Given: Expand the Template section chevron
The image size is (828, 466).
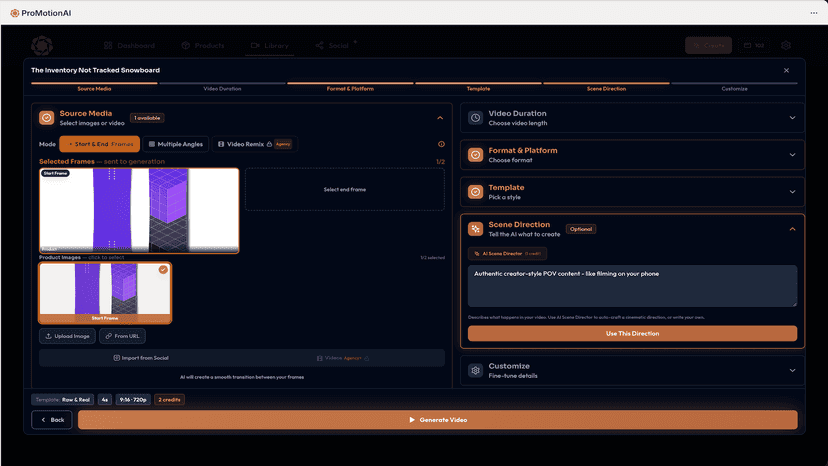Looking at the screenshot, I should (x=792, y=192).
